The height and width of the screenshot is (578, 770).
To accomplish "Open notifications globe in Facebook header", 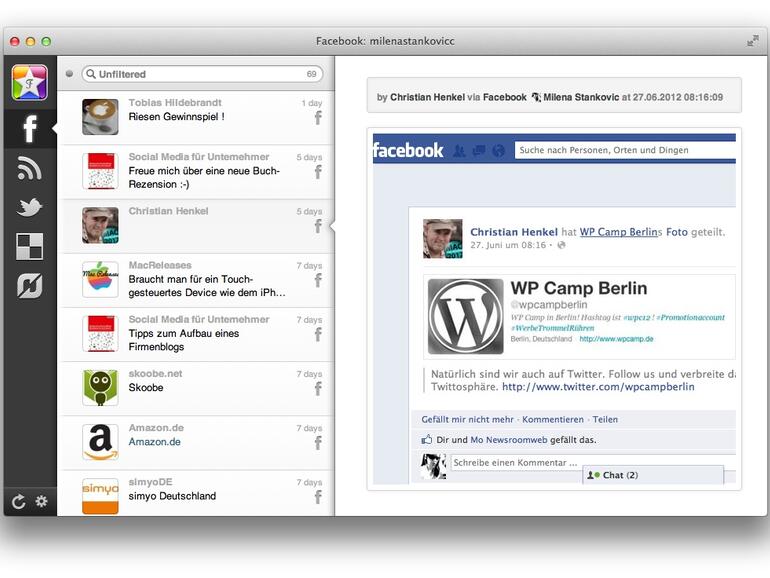I will tap(498, 150).
